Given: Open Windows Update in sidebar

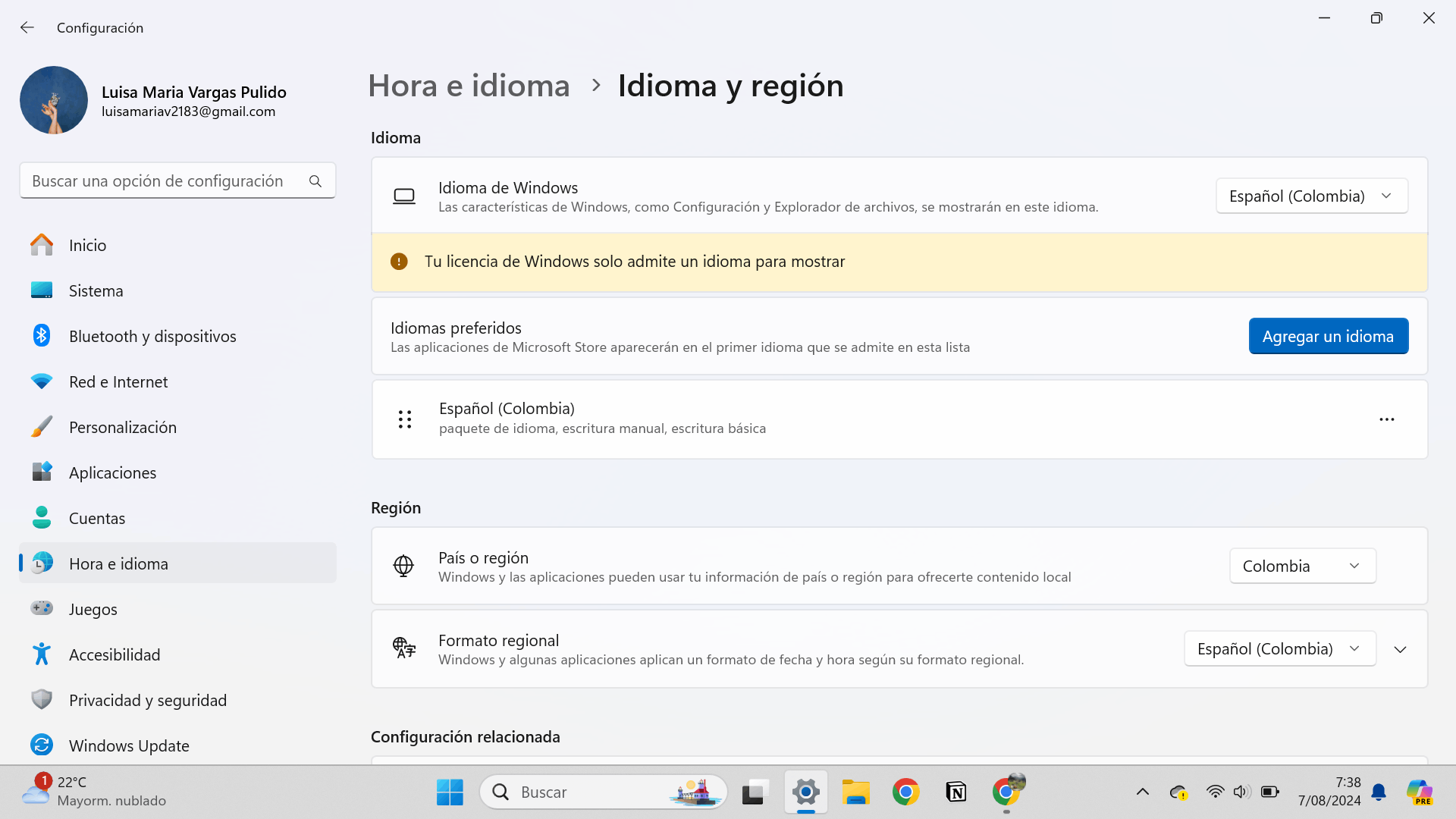Looking at the screenshot, I should click(129, 745).
